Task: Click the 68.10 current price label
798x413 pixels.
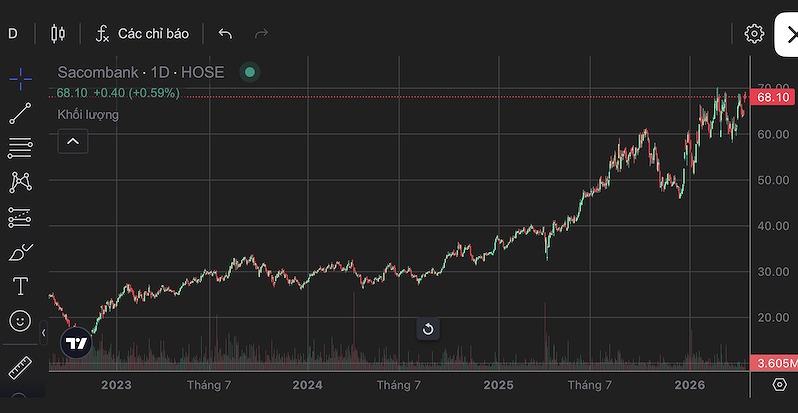Action: (x=774, y=97)
